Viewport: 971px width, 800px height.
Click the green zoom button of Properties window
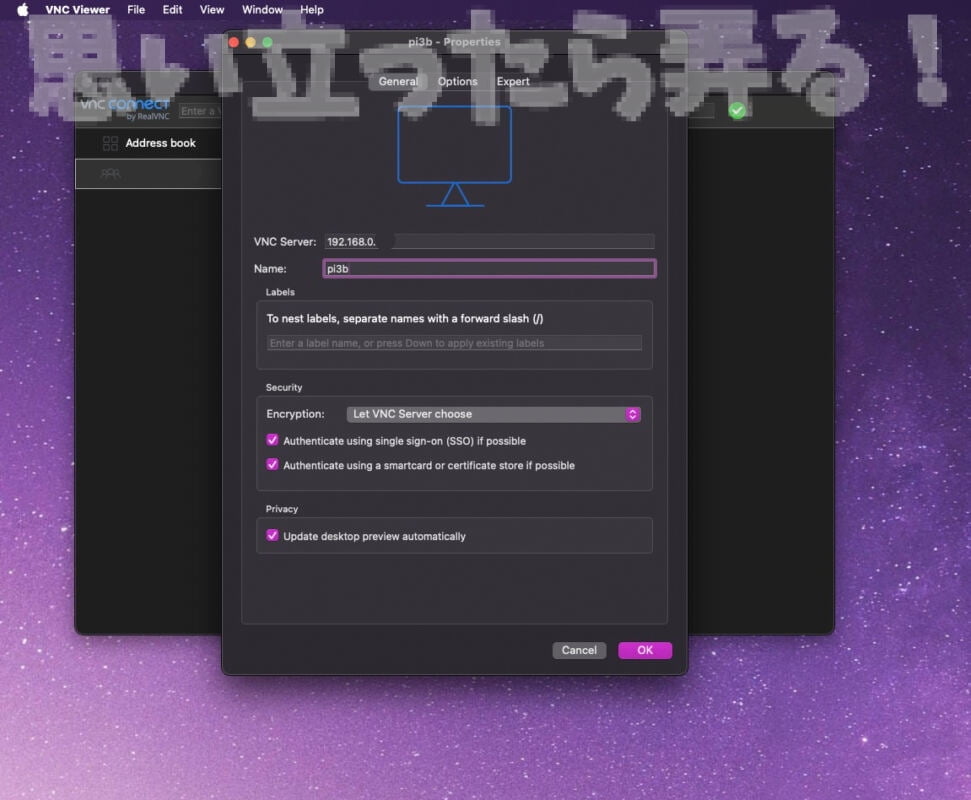[x=267, y=42]
